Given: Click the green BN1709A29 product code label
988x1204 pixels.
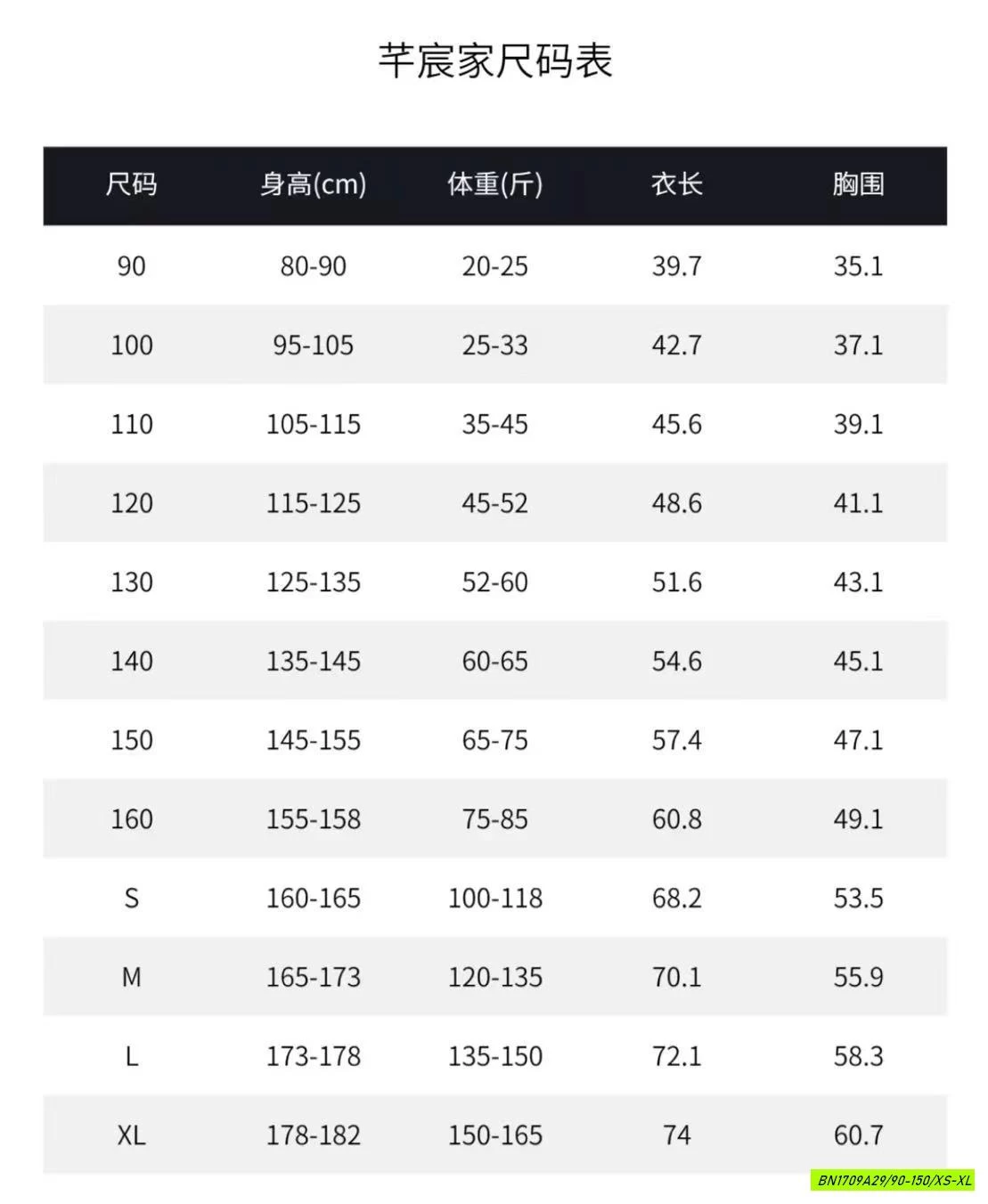Looking at the screenshot, I should [x=894, y=1181].
